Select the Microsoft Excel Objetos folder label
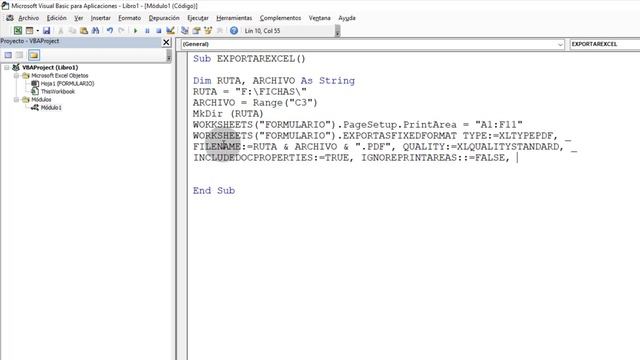Image resolution: width=640 pixels, height=360 pixels. pos(60,76)
